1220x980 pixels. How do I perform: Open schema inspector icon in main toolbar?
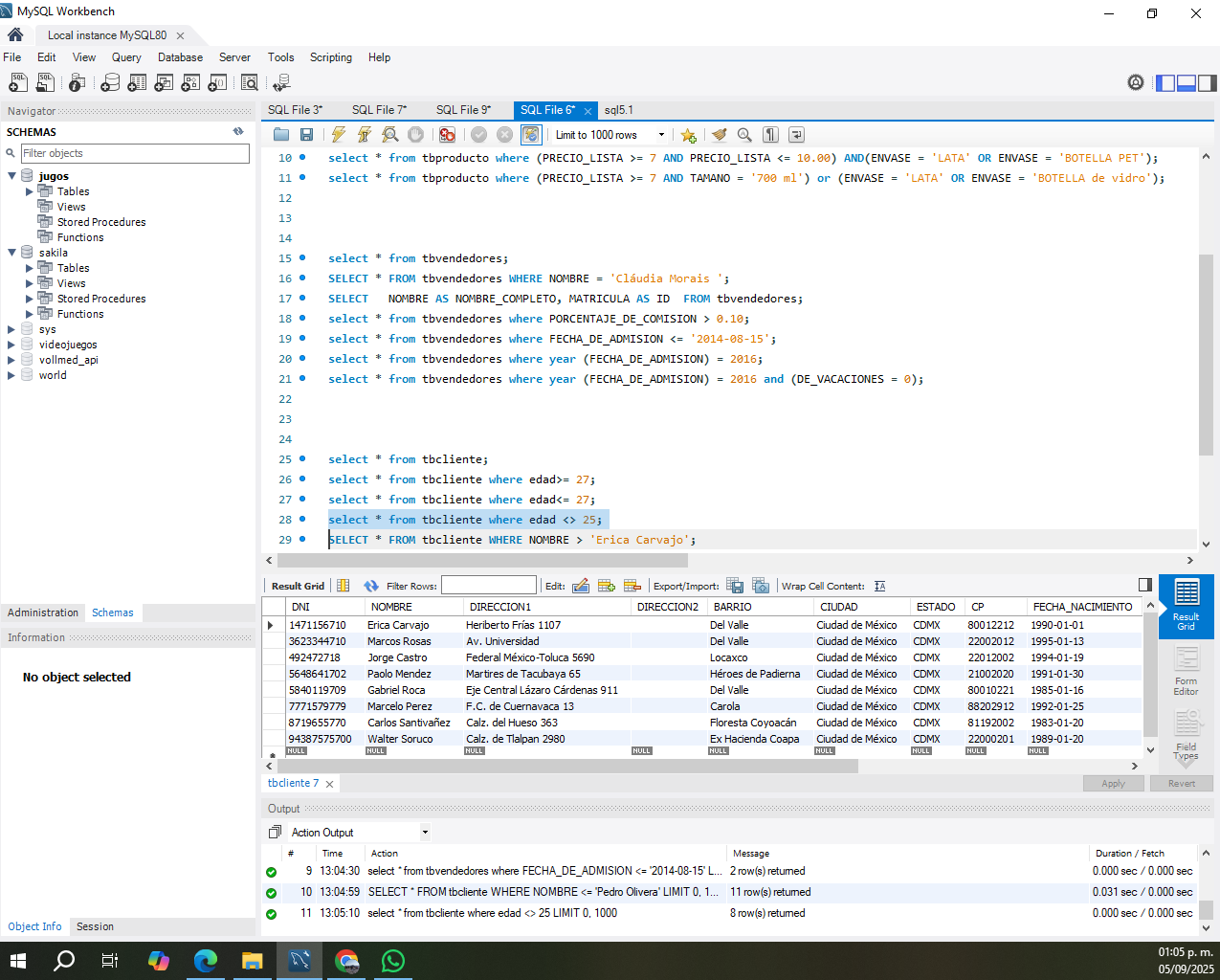77,83
